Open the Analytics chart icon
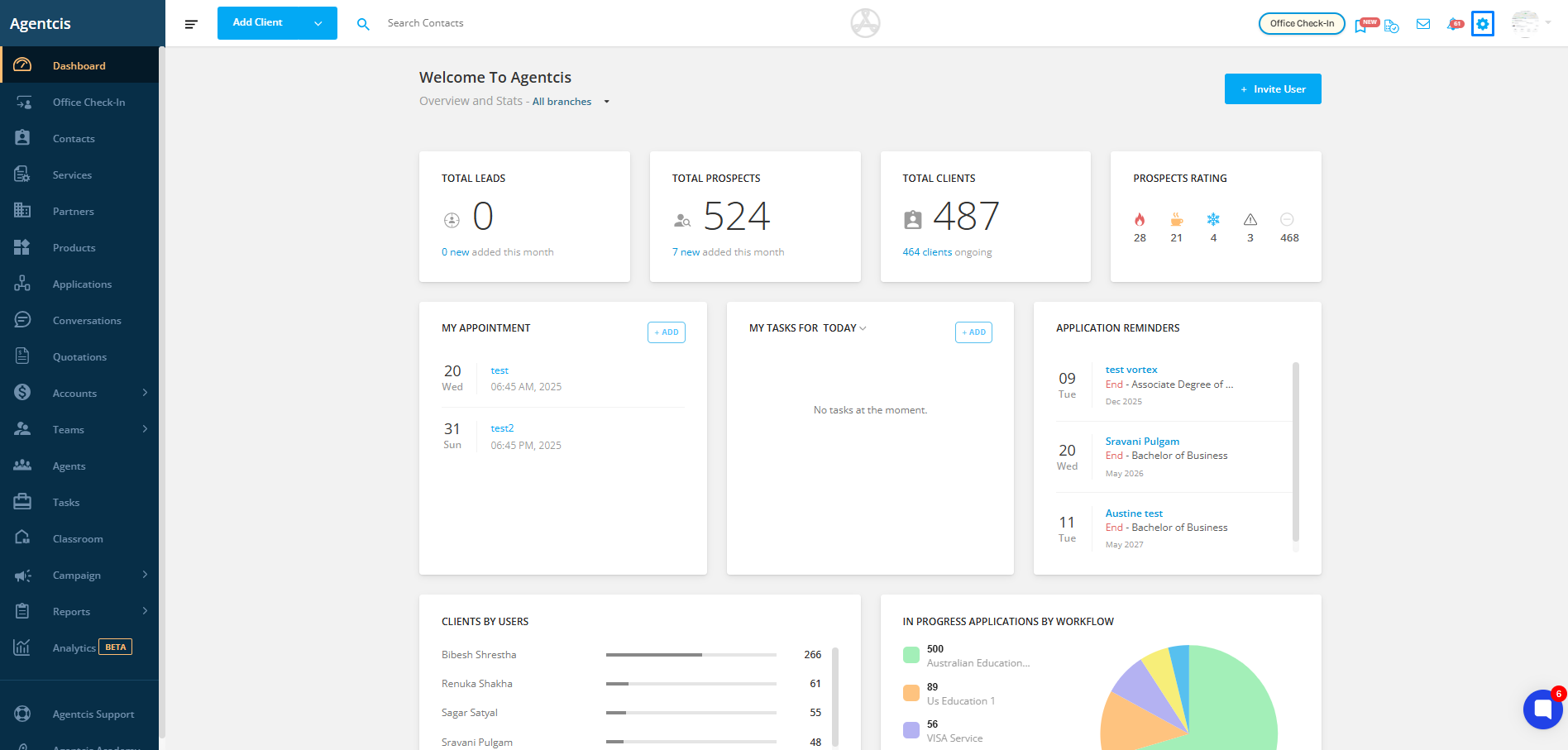The image size is (1568, 750). pyautogui.click(x=22, y=647)
